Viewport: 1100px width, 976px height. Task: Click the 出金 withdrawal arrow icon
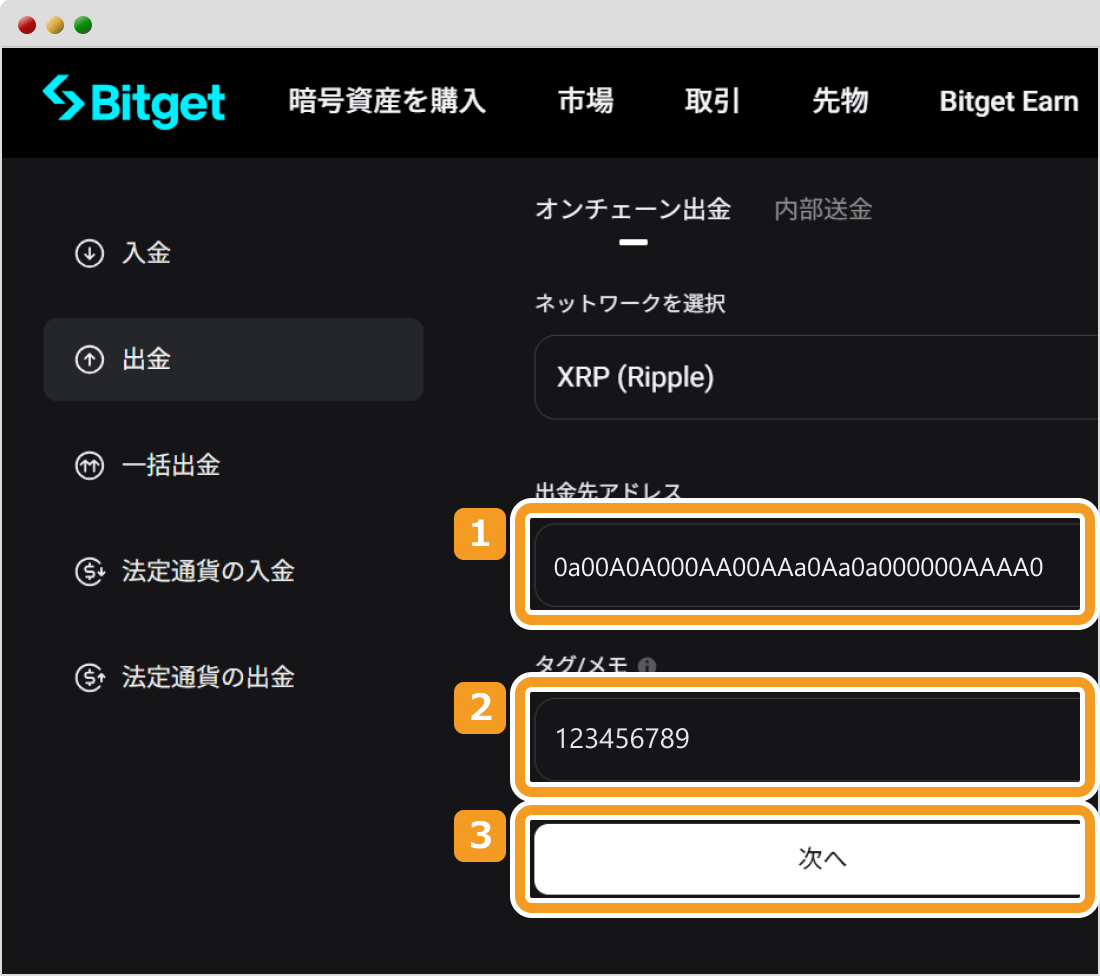tap(89, 359)
